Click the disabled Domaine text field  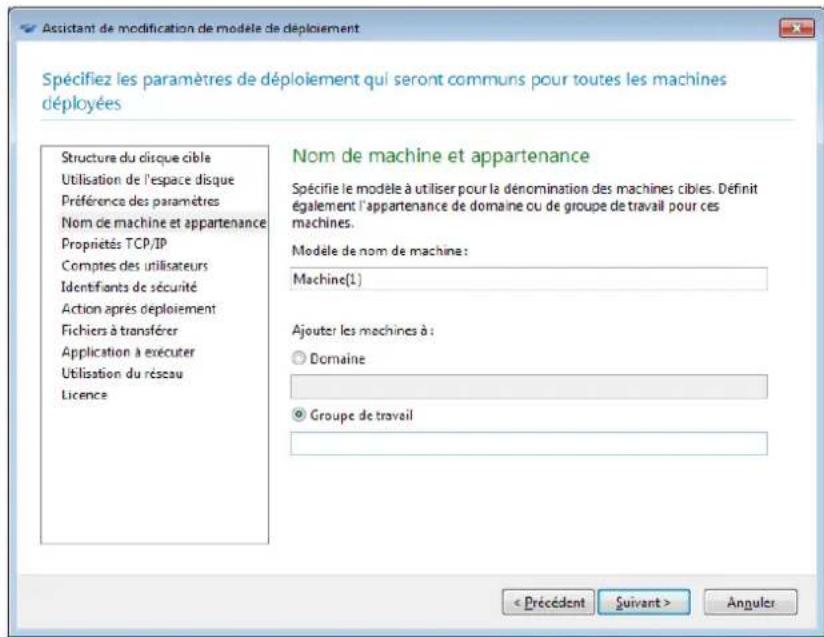(x=529, y=387)
